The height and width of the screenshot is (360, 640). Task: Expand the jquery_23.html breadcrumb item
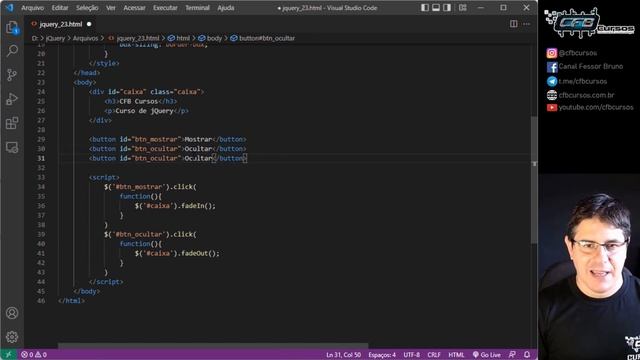(133, 38)
